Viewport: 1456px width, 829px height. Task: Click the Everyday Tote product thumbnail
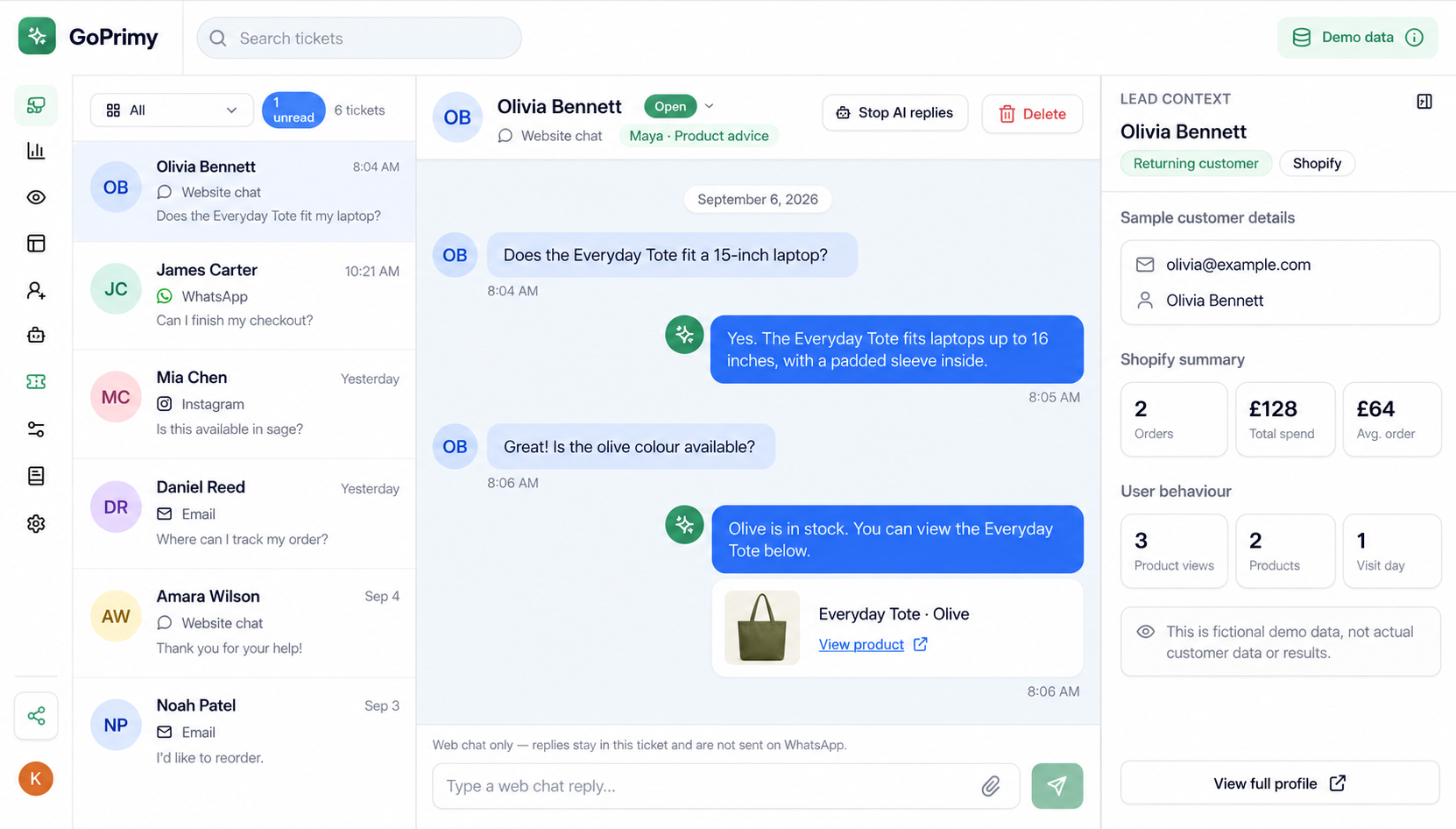click(x=762, y=627)
